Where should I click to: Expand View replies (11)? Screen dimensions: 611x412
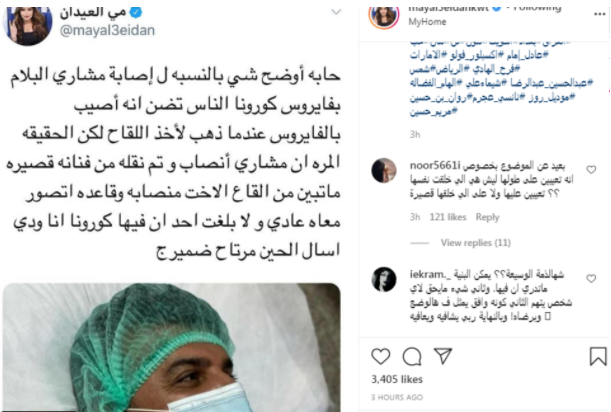tap(475, 243)
